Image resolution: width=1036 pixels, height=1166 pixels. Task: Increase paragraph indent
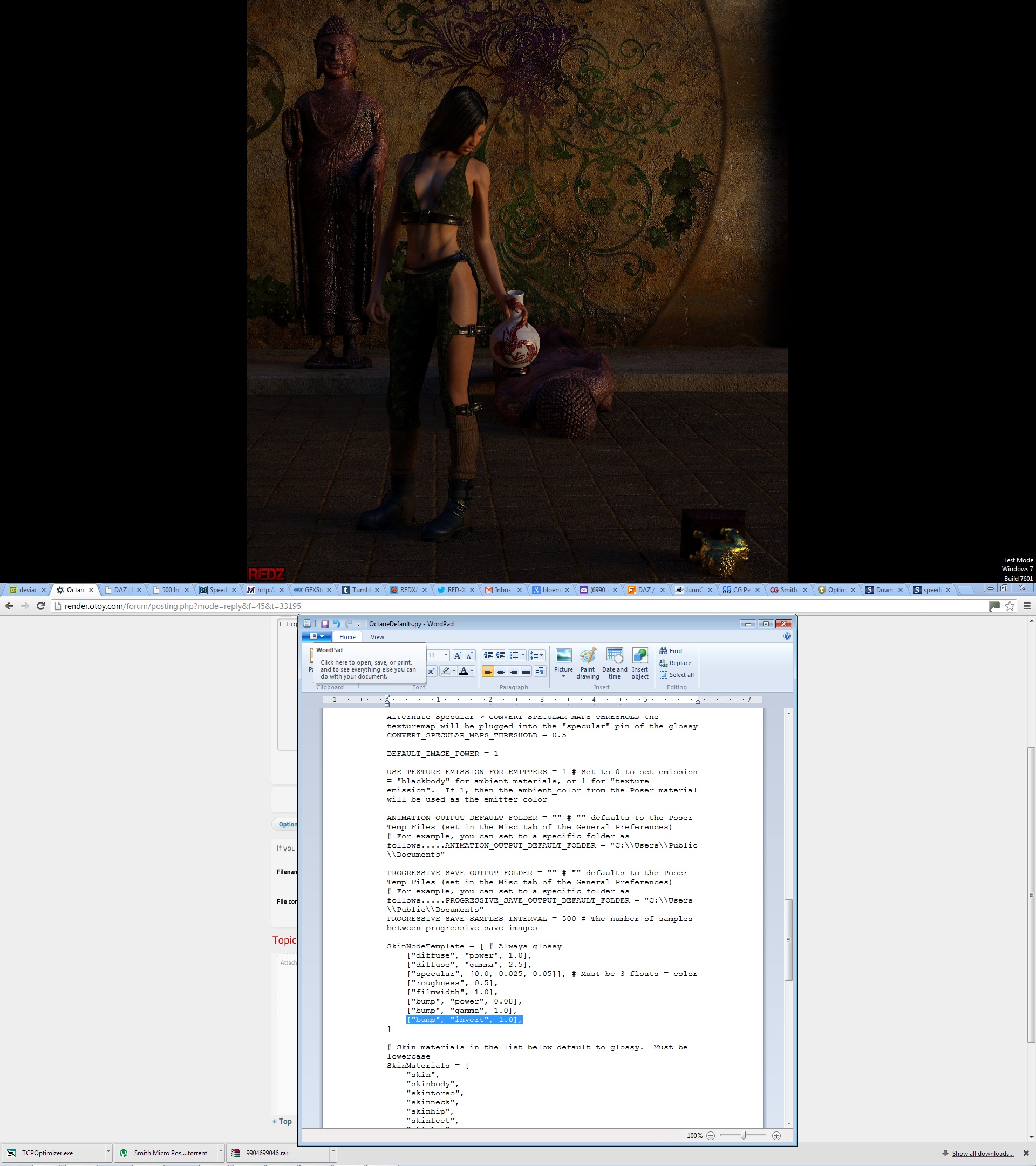(x=501, y=655)
